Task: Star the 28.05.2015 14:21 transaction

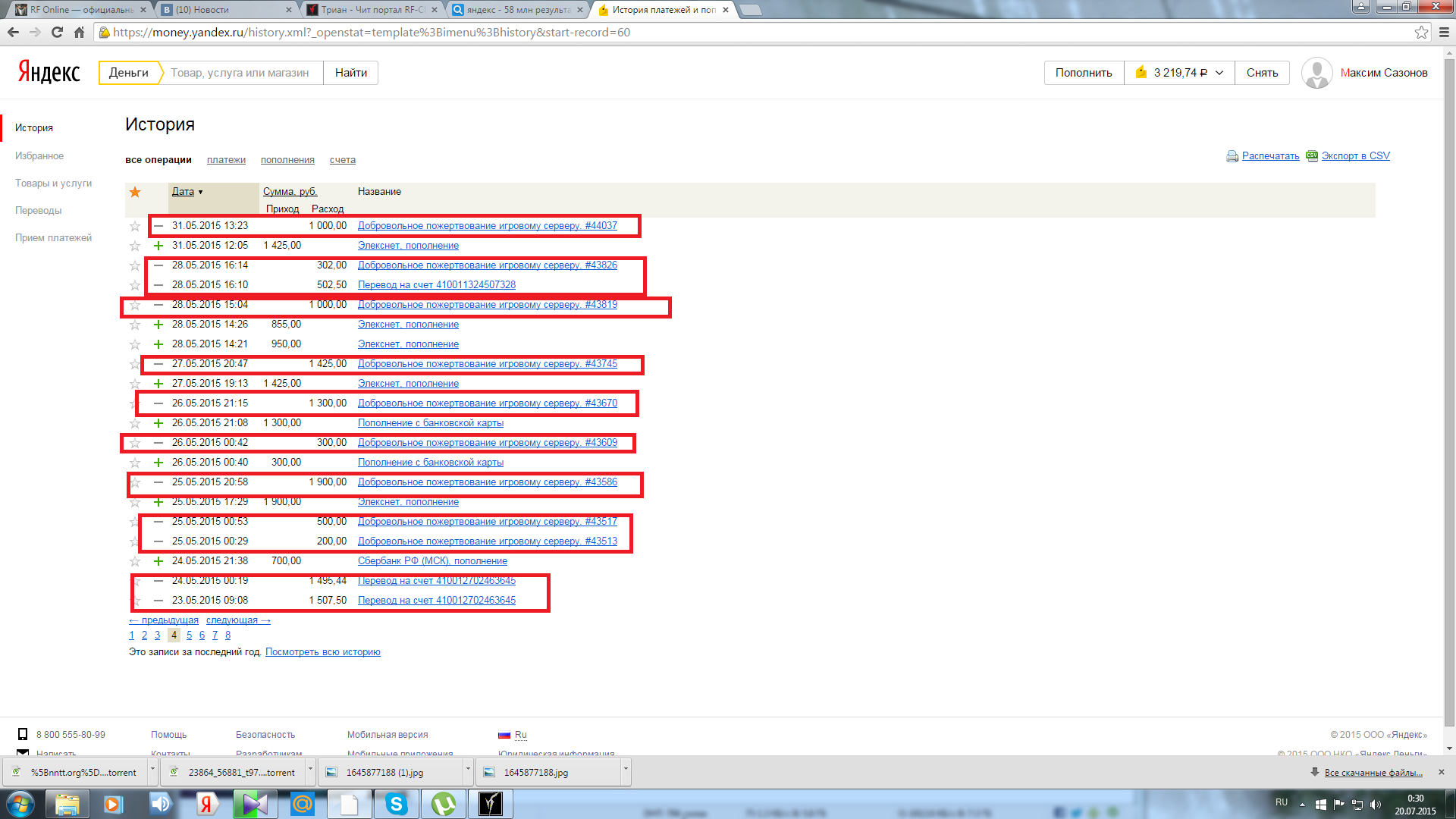Action: point(135,344)
